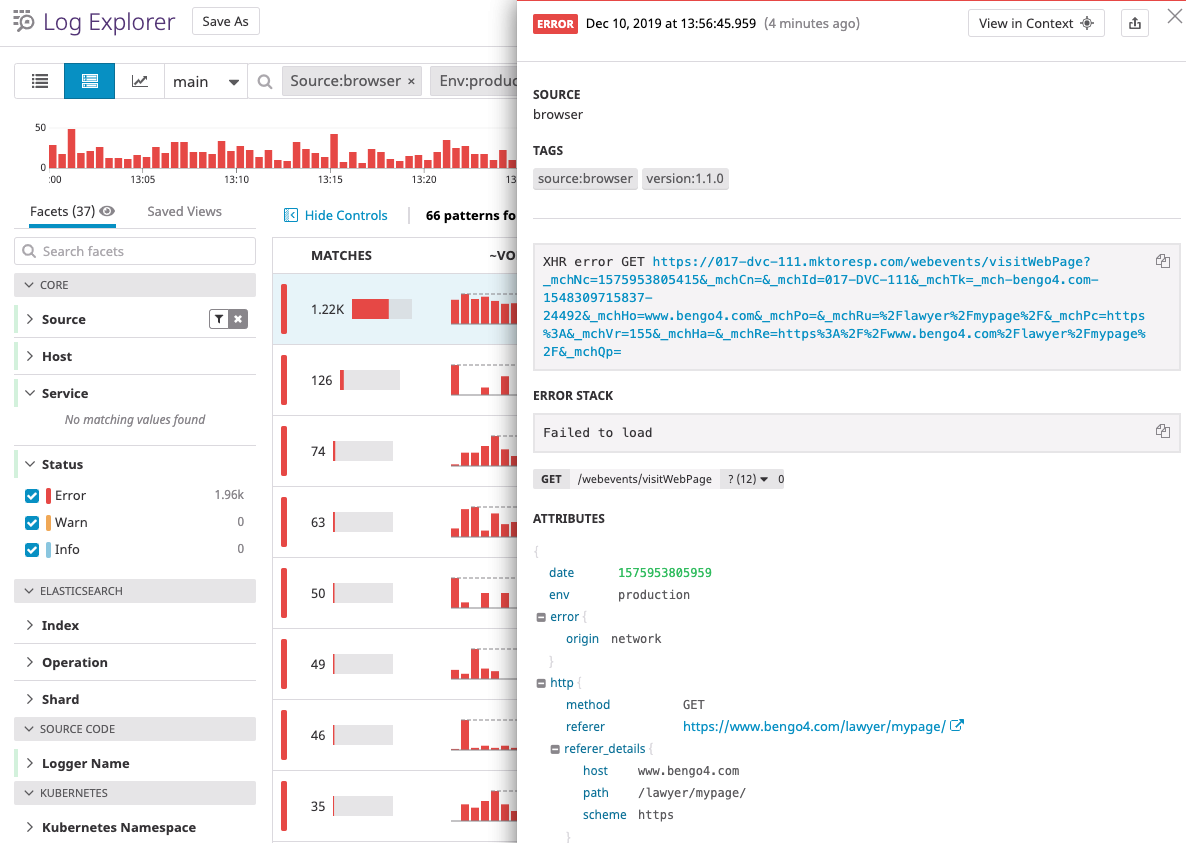Expand the Source facet
The width and height of the screenshot is (1186, 843).
(x=29, y=319)
